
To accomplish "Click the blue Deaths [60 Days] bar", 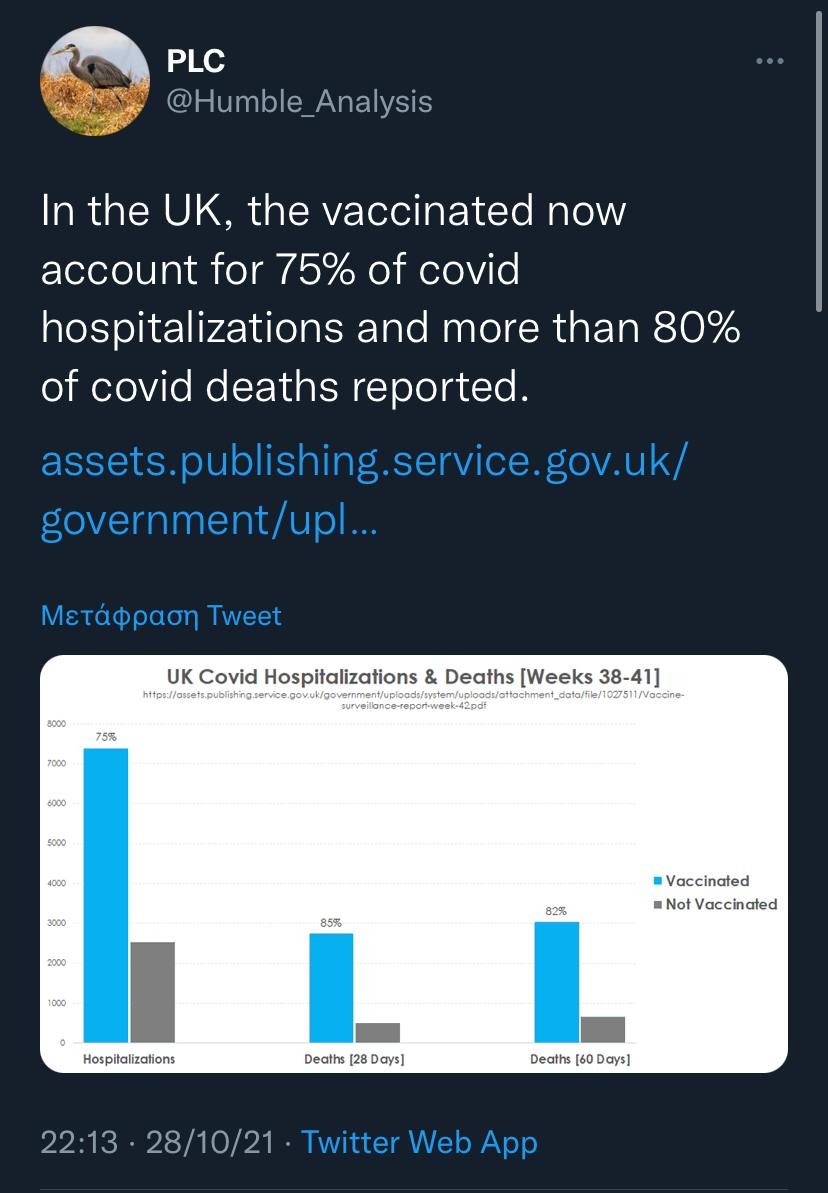I will tap(556, 982).
